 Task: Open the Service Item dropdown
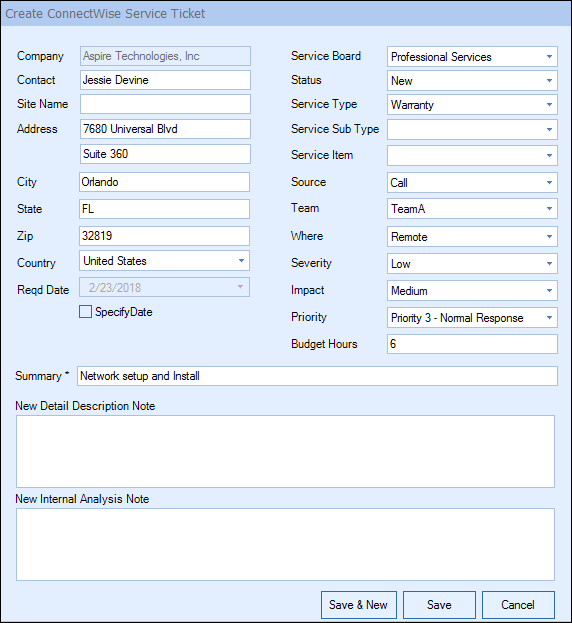pyautogui.click(x=472, y=155)
